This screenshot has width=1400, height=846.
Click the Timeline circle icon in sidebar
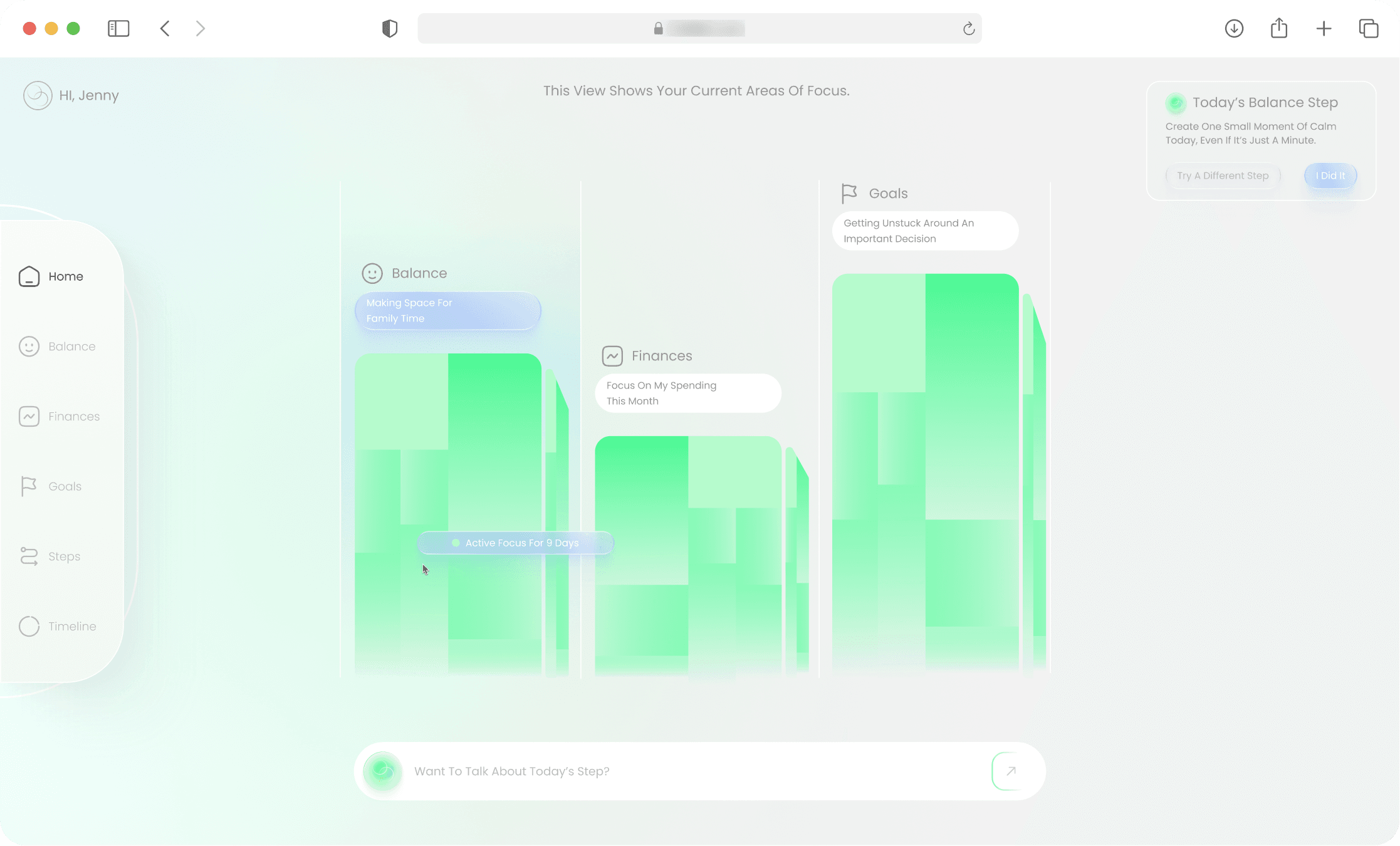point(29,626)
